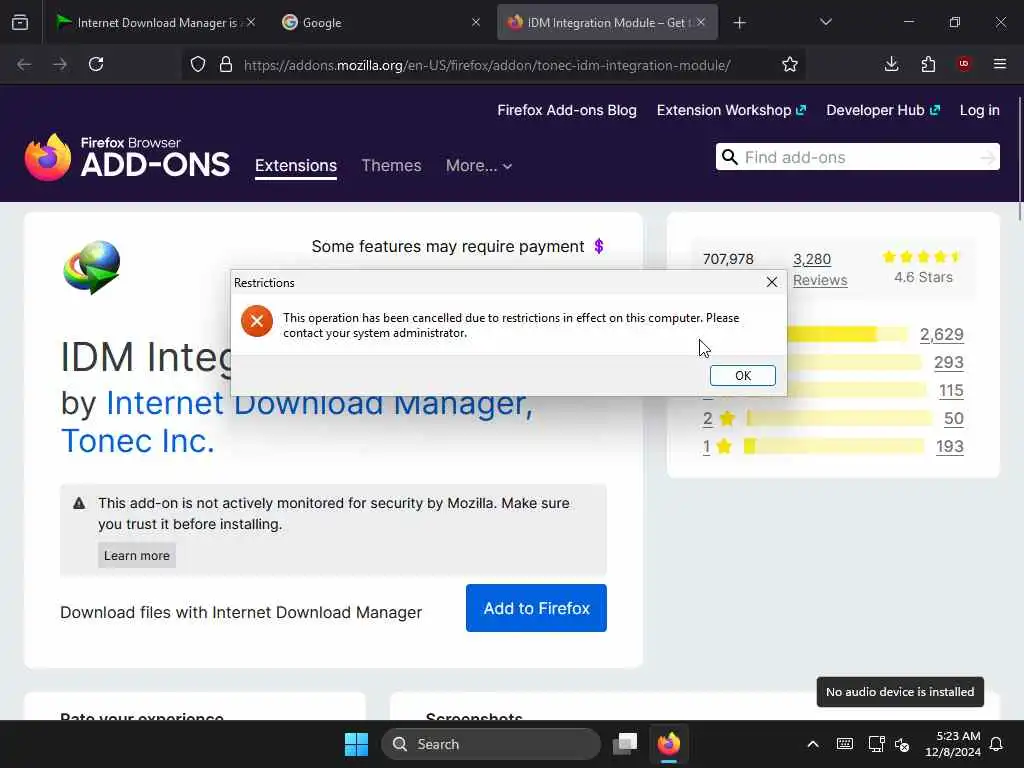Screen dimensions: 1024x768
Task: Show hidden tray icons chevron
Action: [x=812, y=744]
